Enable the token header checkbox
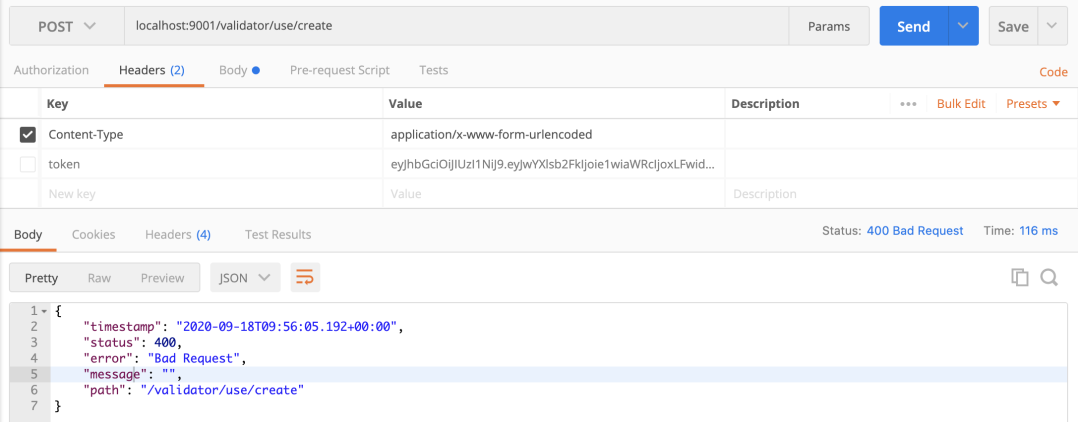Viewport: 1080px width, 422px height. coord(28,164)
